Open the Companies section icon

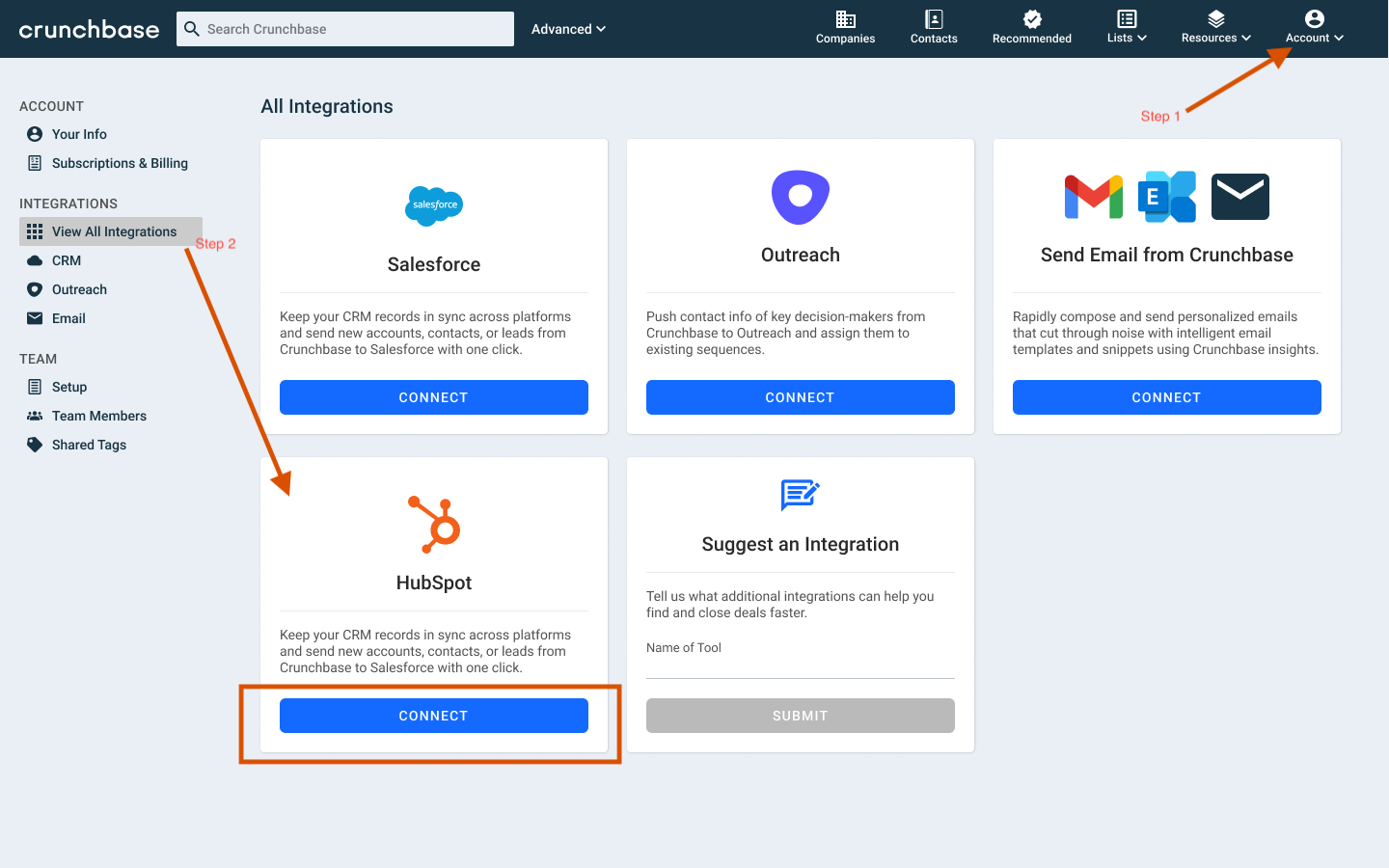click(x=845, y=21)
